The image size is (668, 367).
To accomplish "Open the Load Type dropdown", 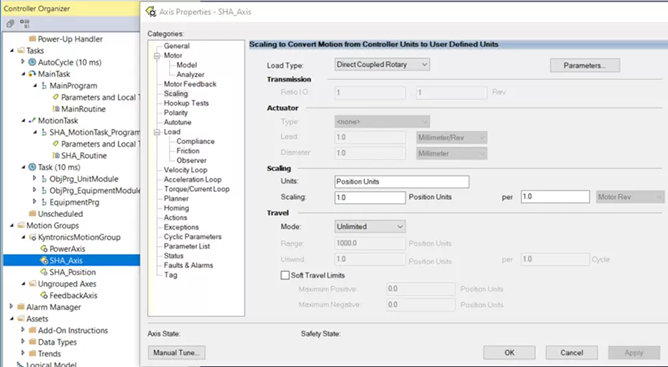I will pos(382,64).
